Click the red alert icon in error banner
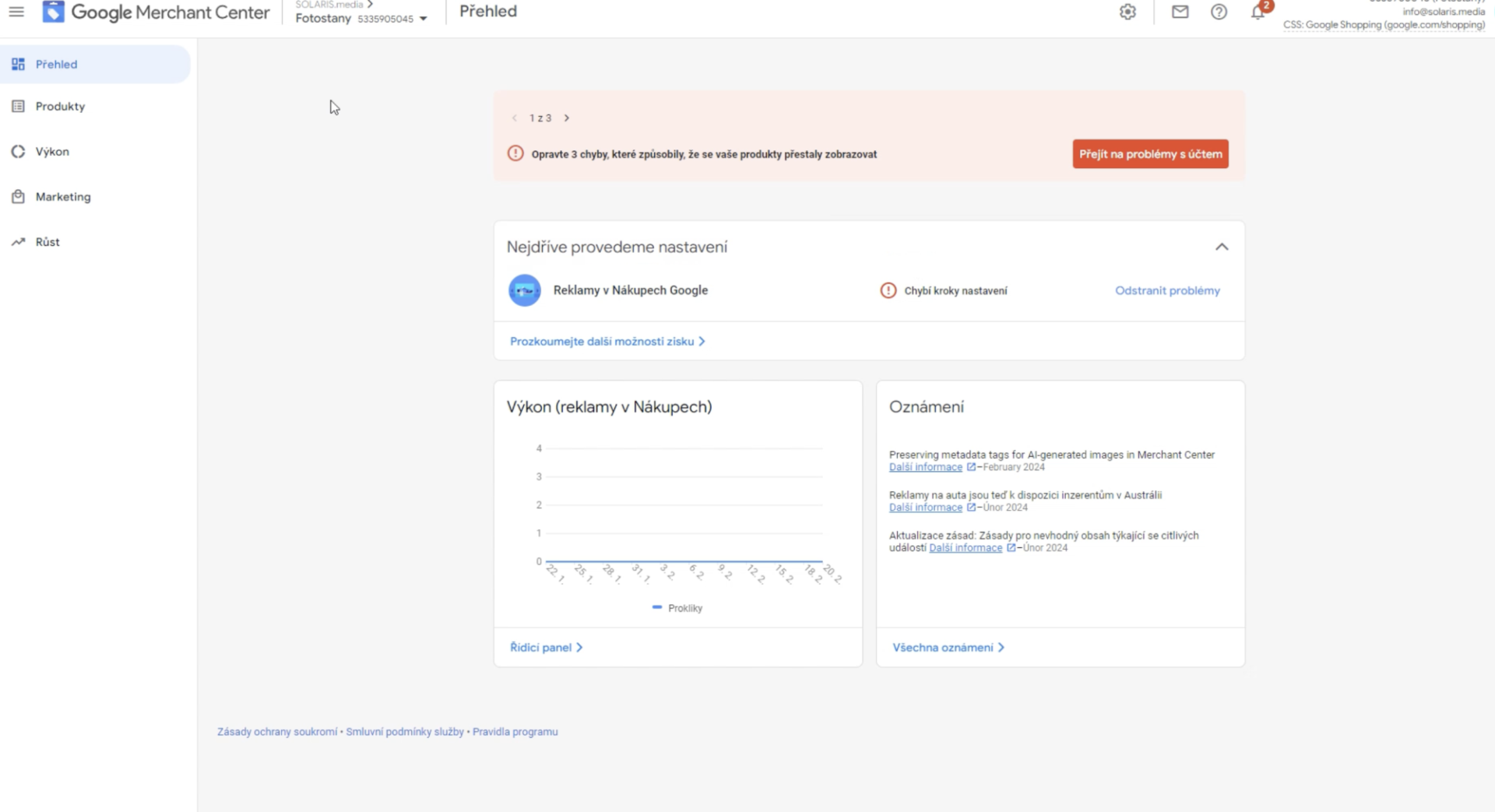The image size is (1495, 812). 515,153
